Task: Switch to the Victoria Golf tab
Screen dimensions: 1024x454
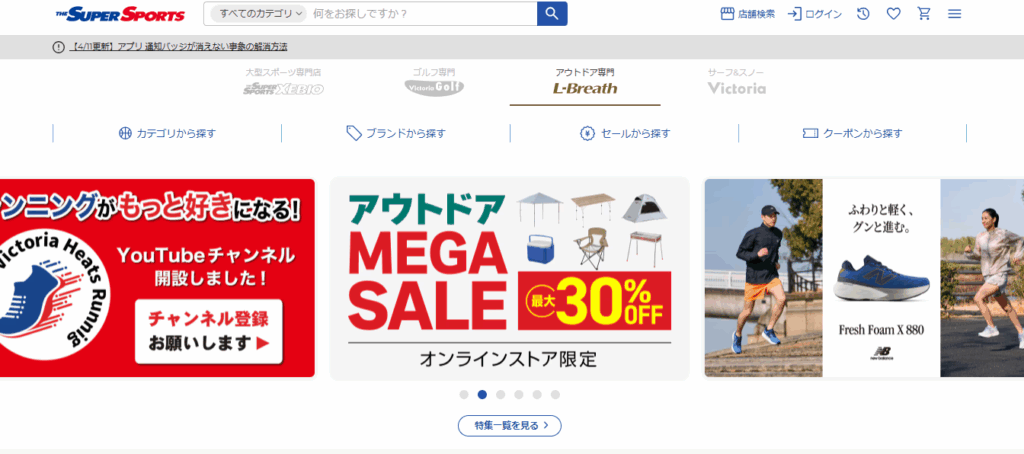Action: 434,82
